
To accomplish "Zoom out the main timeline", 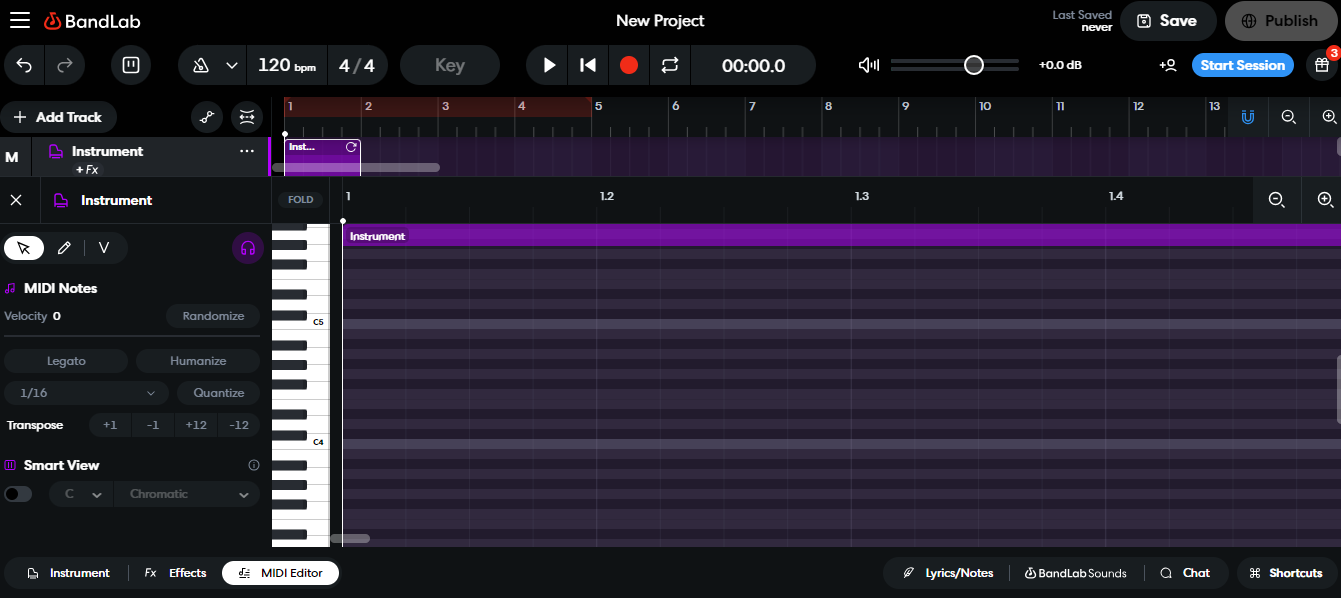I will (1289, 117).
